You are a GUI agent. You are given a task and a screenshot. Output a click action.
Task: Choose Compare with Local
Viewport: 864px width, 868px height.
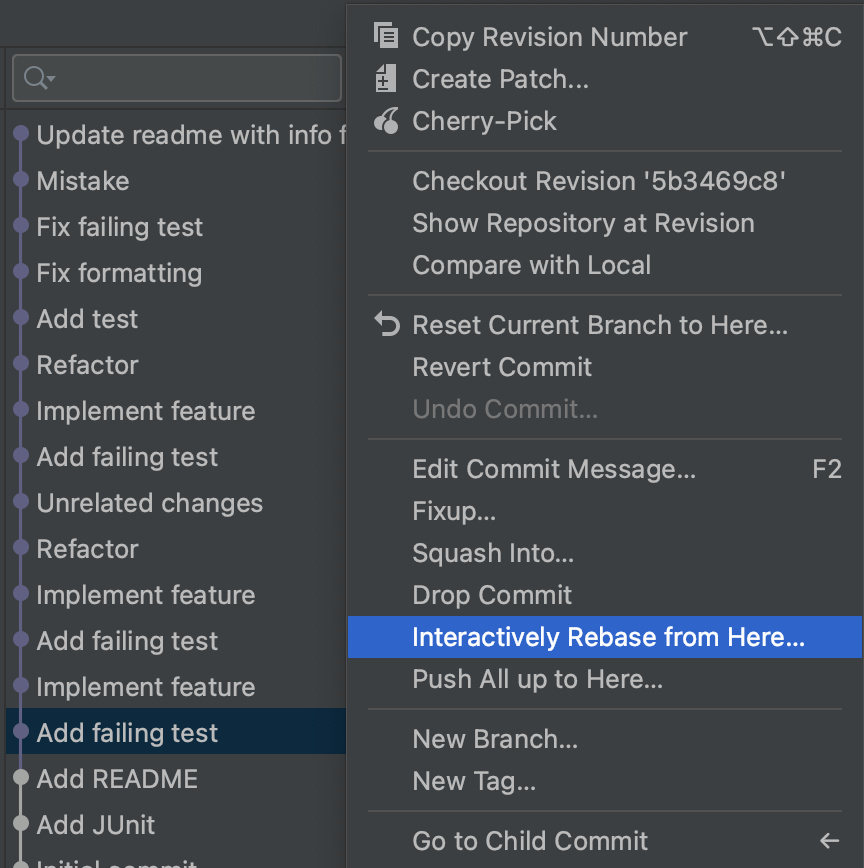pyautogui.click(x=531, y=265)
